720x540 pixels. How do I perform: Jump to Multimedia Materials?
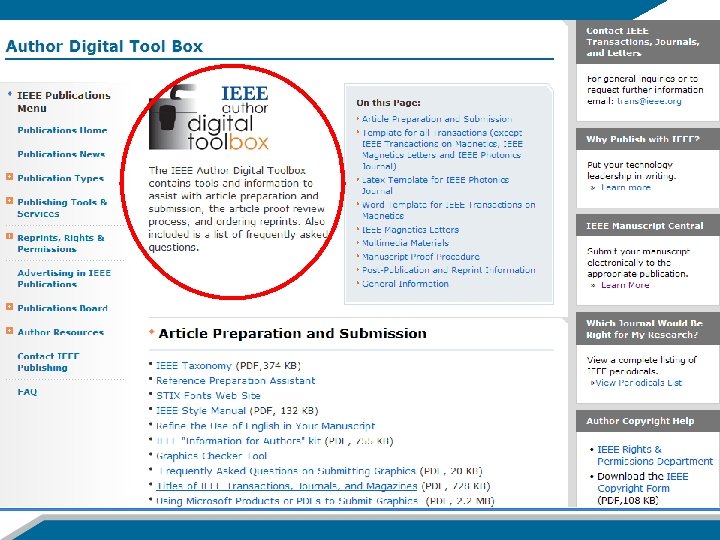tap(405, 243)
